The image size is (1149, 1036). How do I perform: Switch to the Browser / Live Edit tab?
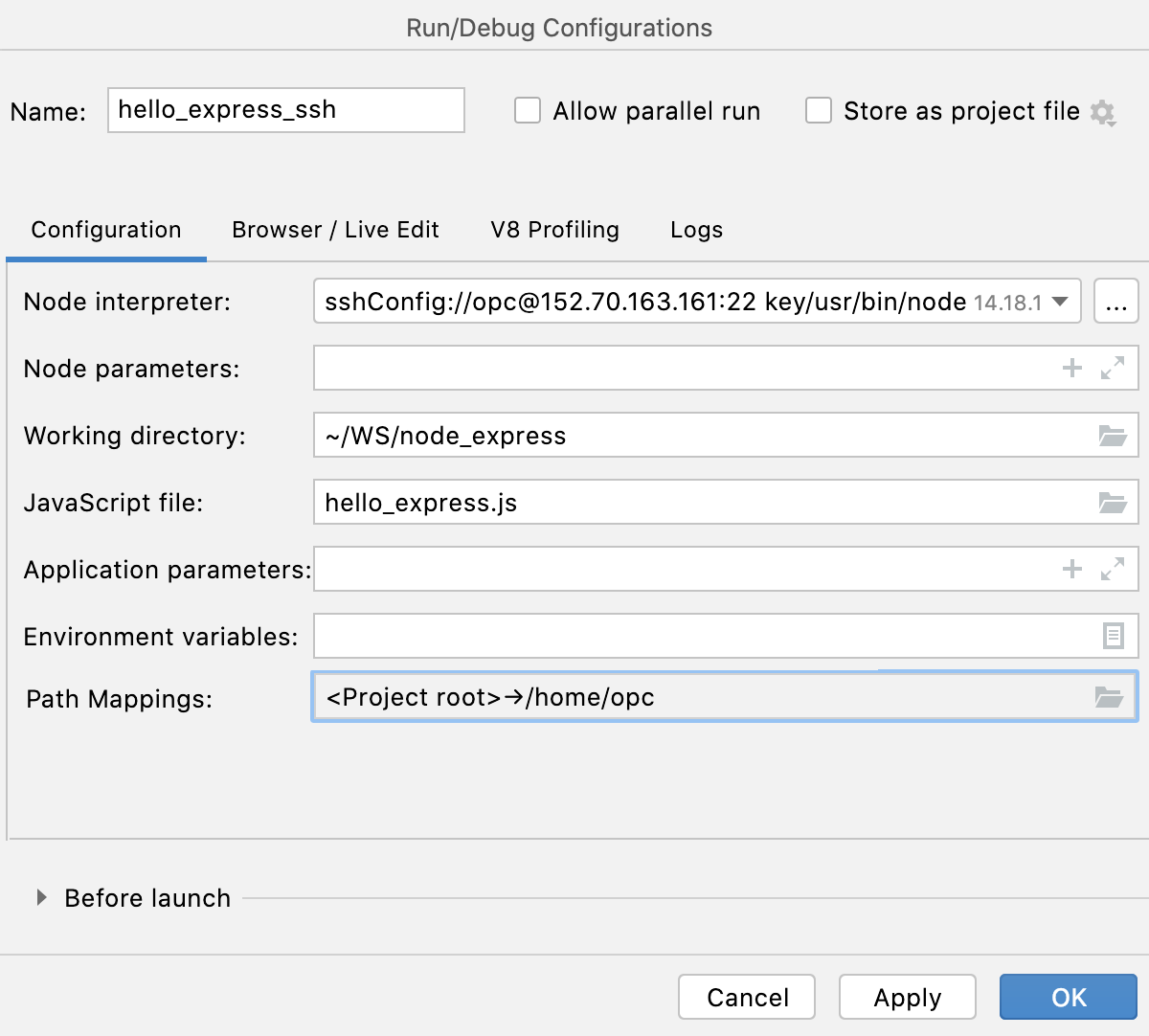335,230
